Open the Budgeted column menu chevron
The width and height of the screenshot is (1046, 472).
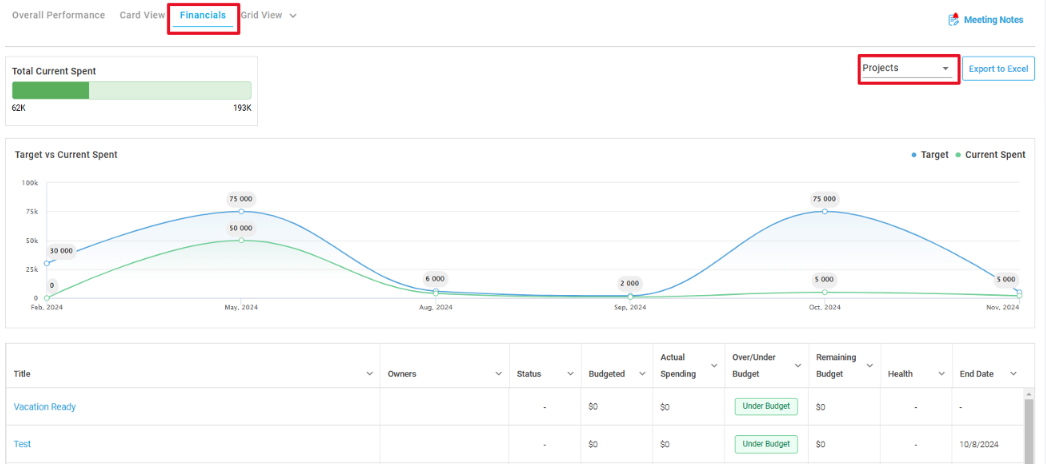(642, 374)
